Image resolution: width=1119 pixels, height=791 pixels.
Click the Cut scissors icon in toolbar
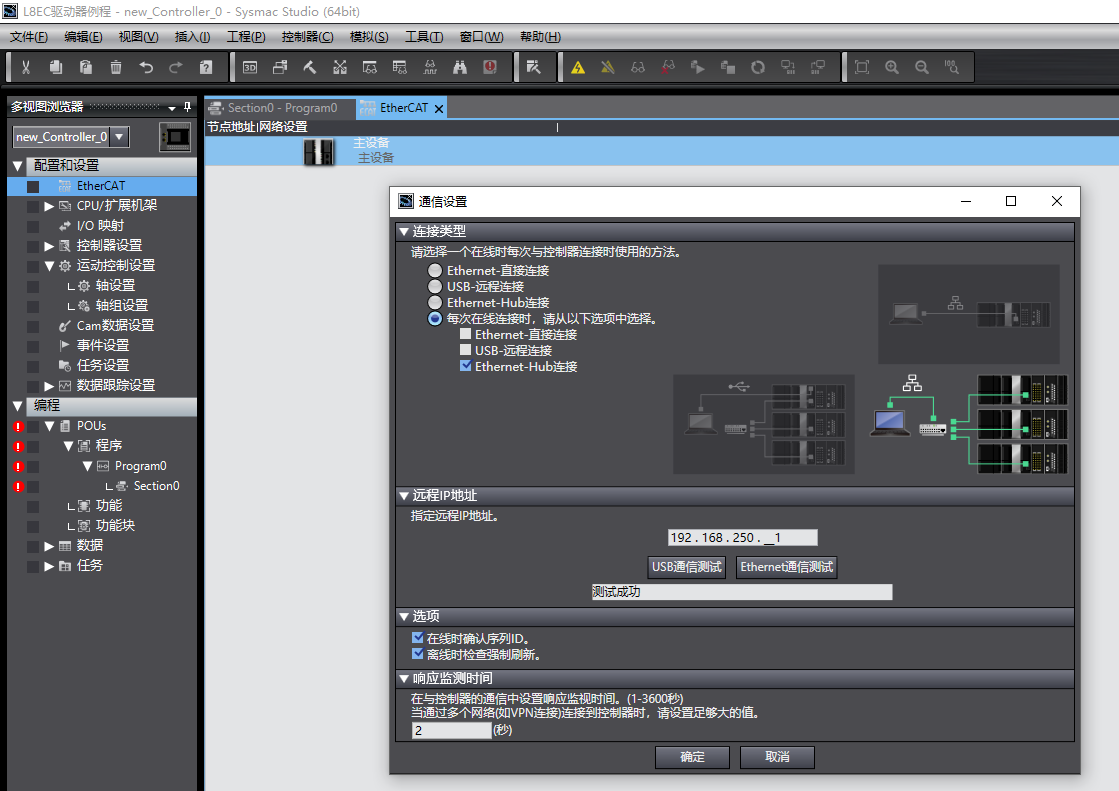click(x=26, y=67)
